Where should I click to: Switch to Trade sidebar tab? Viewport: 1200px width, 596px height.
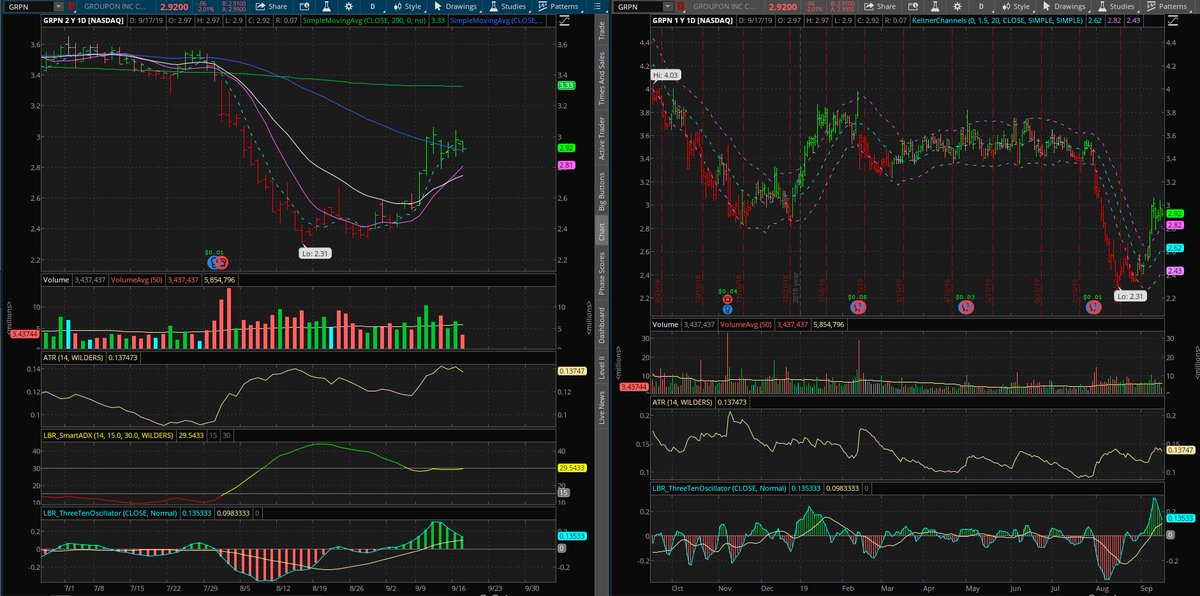click(x=601, y=29)
